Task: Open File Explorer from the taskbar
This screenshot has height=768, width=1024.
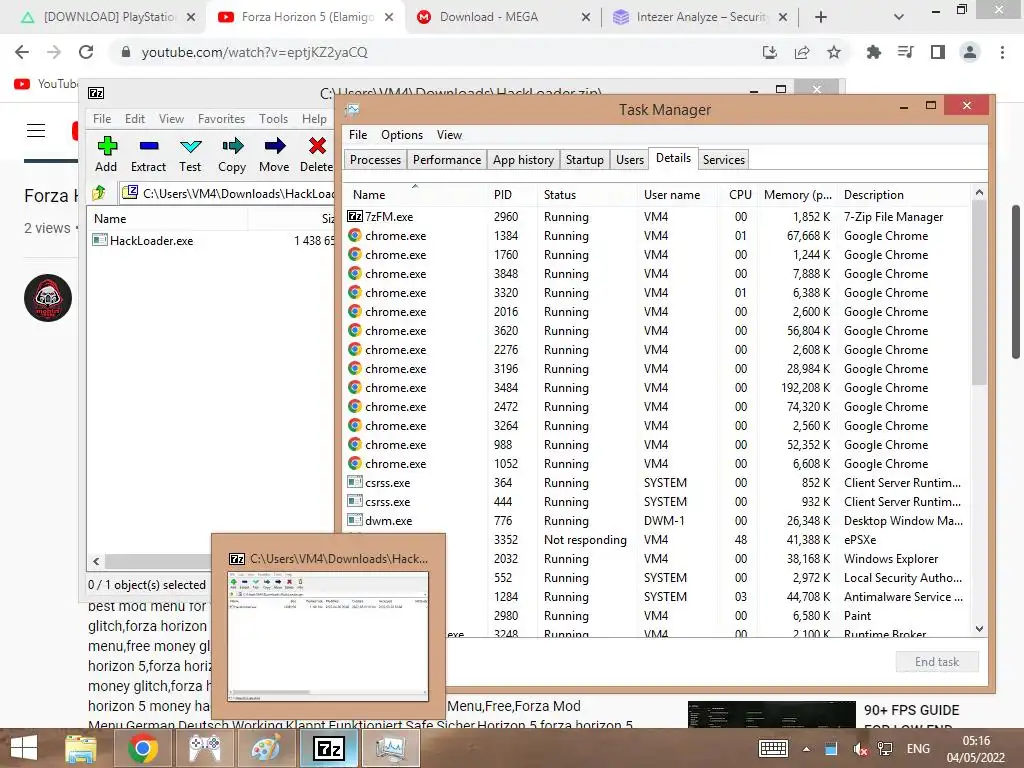Action: (x=81, y=748)
